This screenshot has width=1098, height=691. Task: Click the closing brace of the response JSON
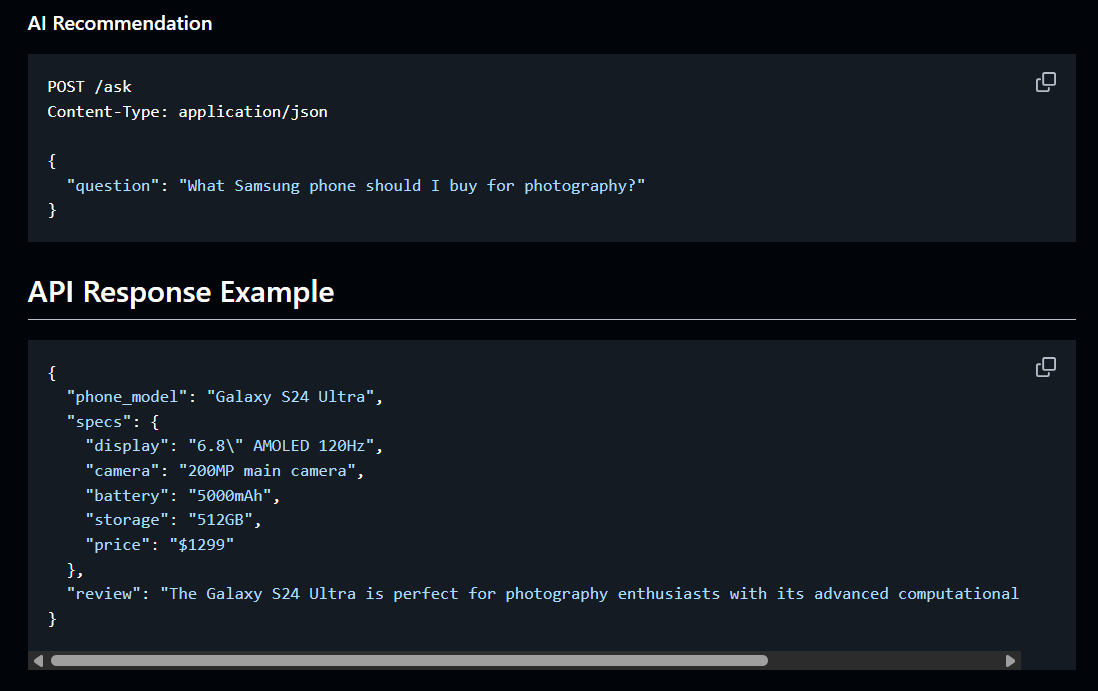coord(52,619)
